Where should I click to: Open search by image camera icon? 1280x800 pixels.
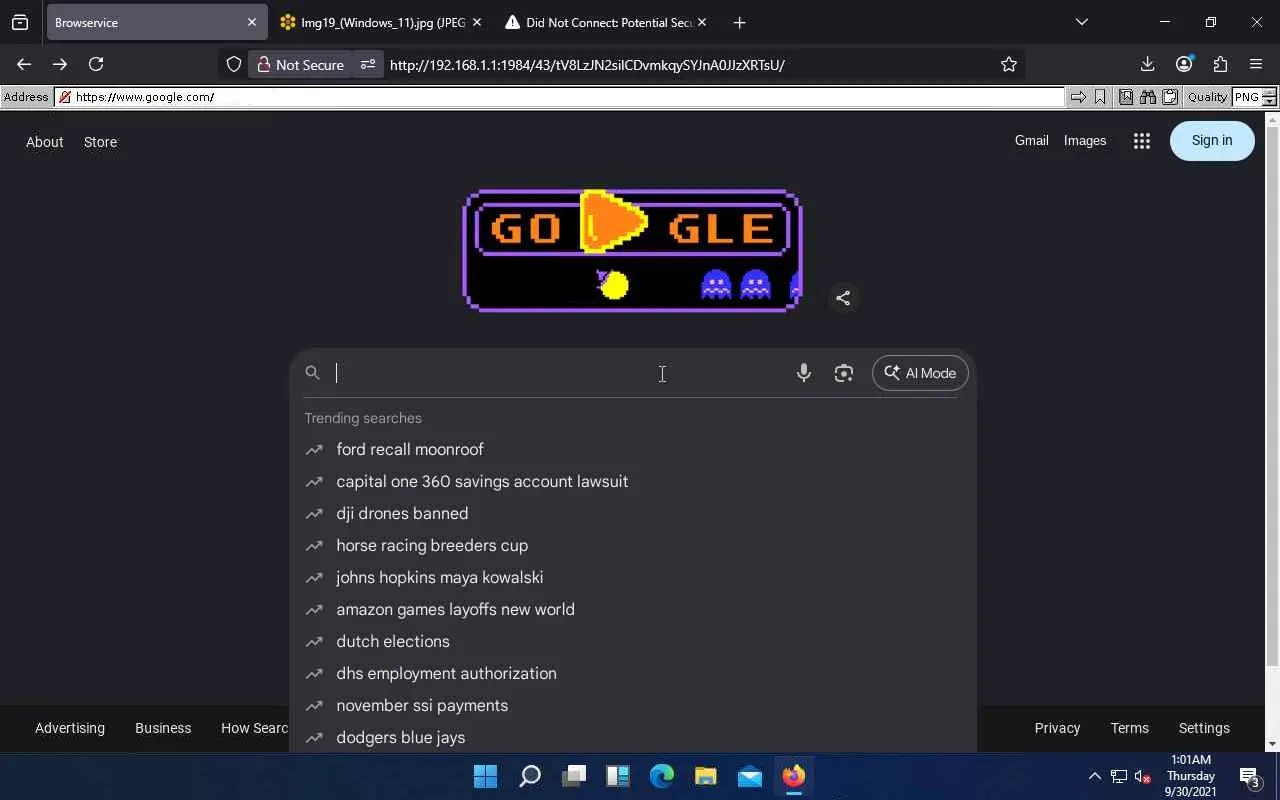coord(844,373)
